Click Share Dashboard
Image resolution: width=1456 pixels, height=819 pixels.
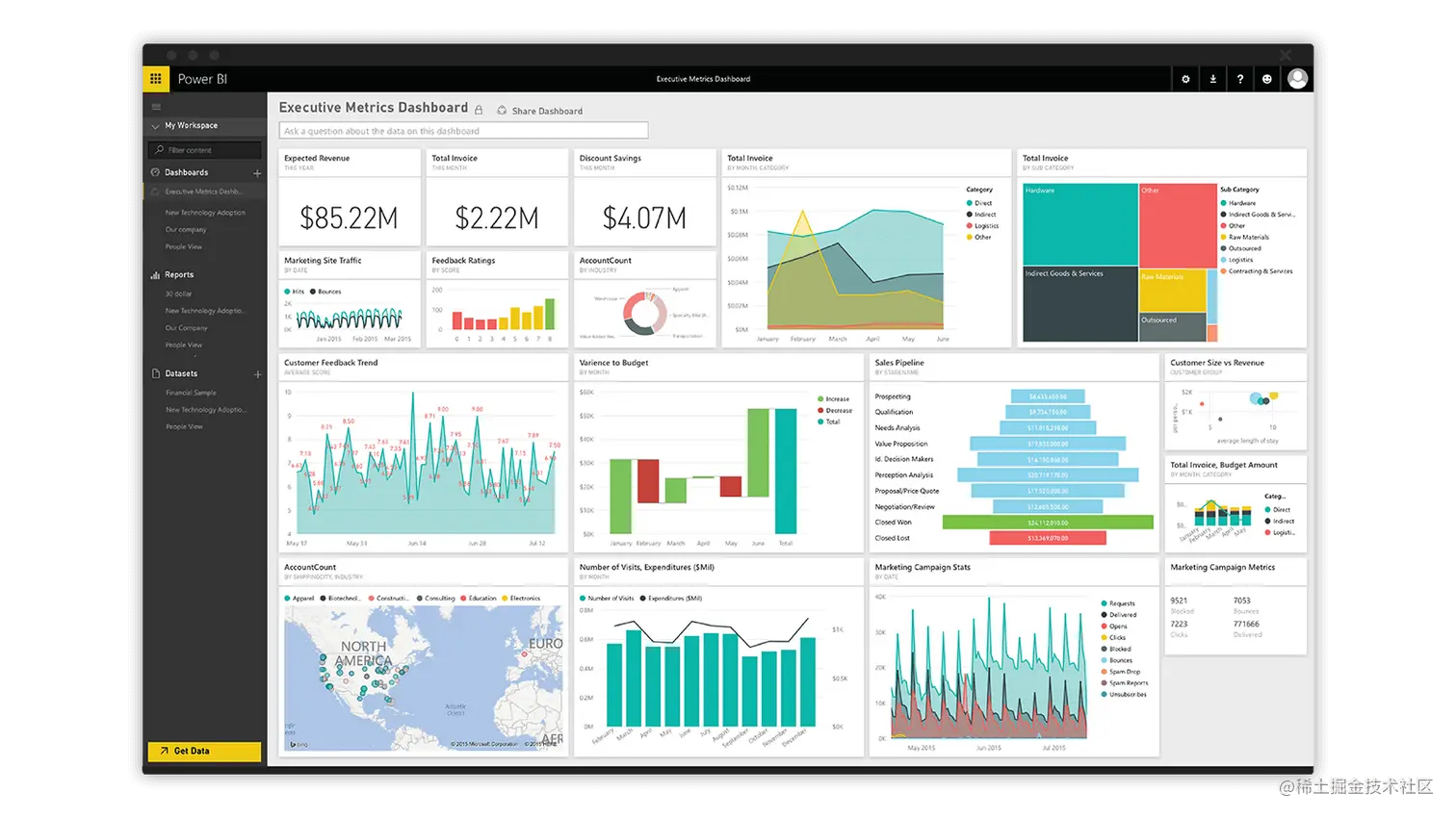[538, 110]
